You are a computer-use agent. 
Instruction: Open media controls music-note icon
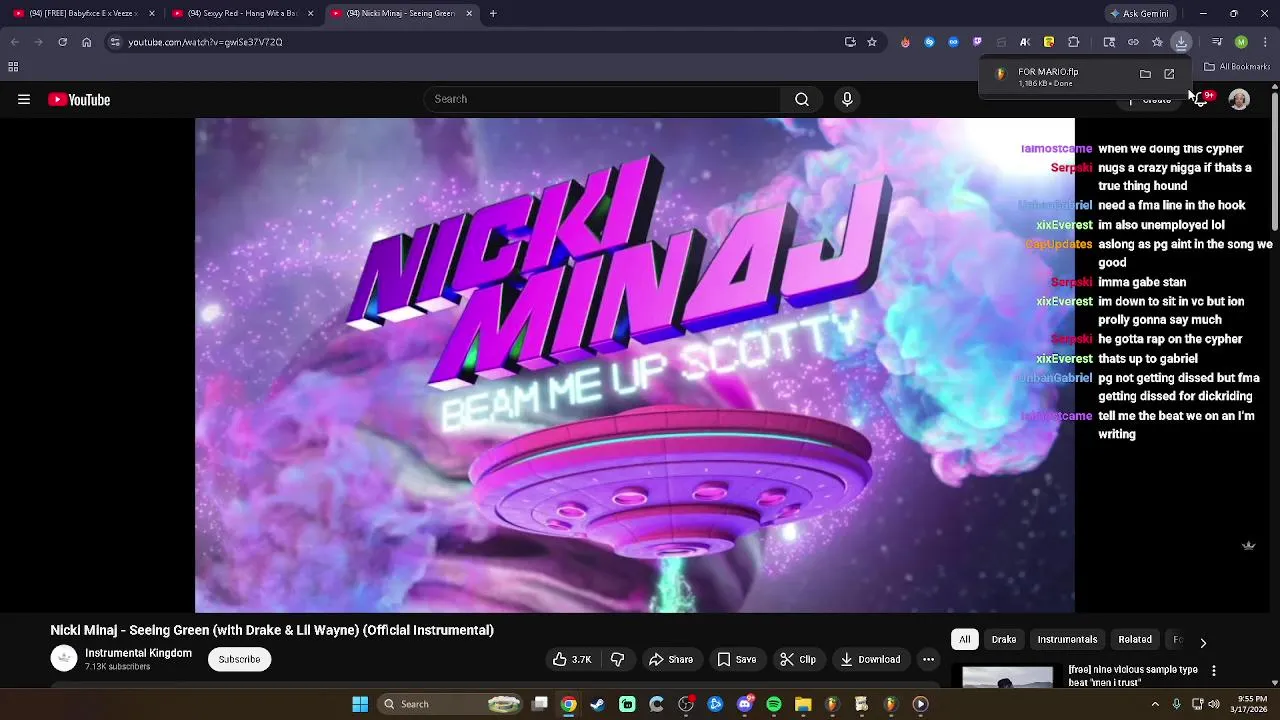(x=1217, y=42)
